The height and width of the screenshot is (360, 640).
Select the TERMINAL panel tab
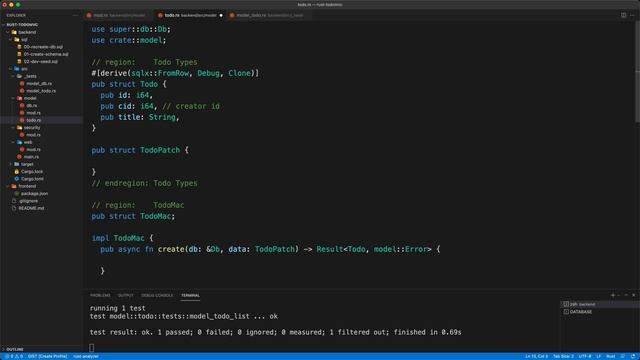pos(191,295)
